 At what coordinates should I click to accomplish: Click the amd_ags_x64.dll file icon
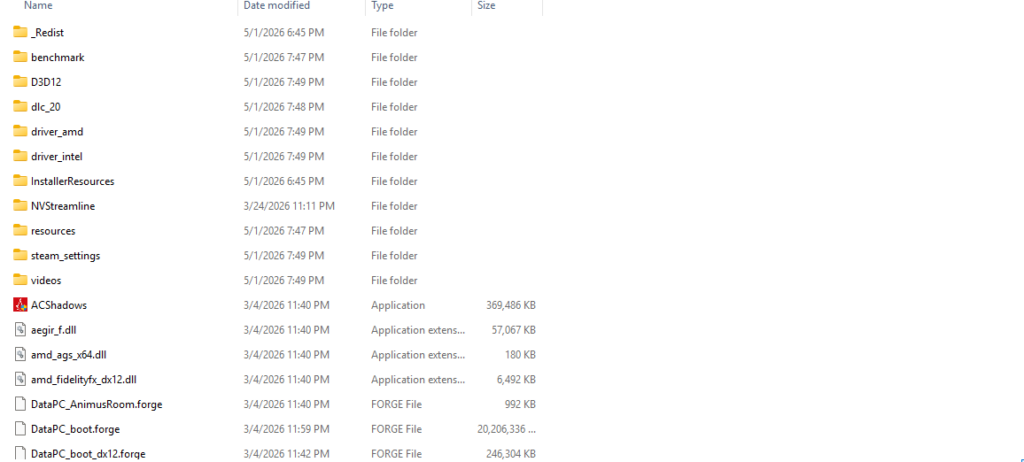point(20,355)
